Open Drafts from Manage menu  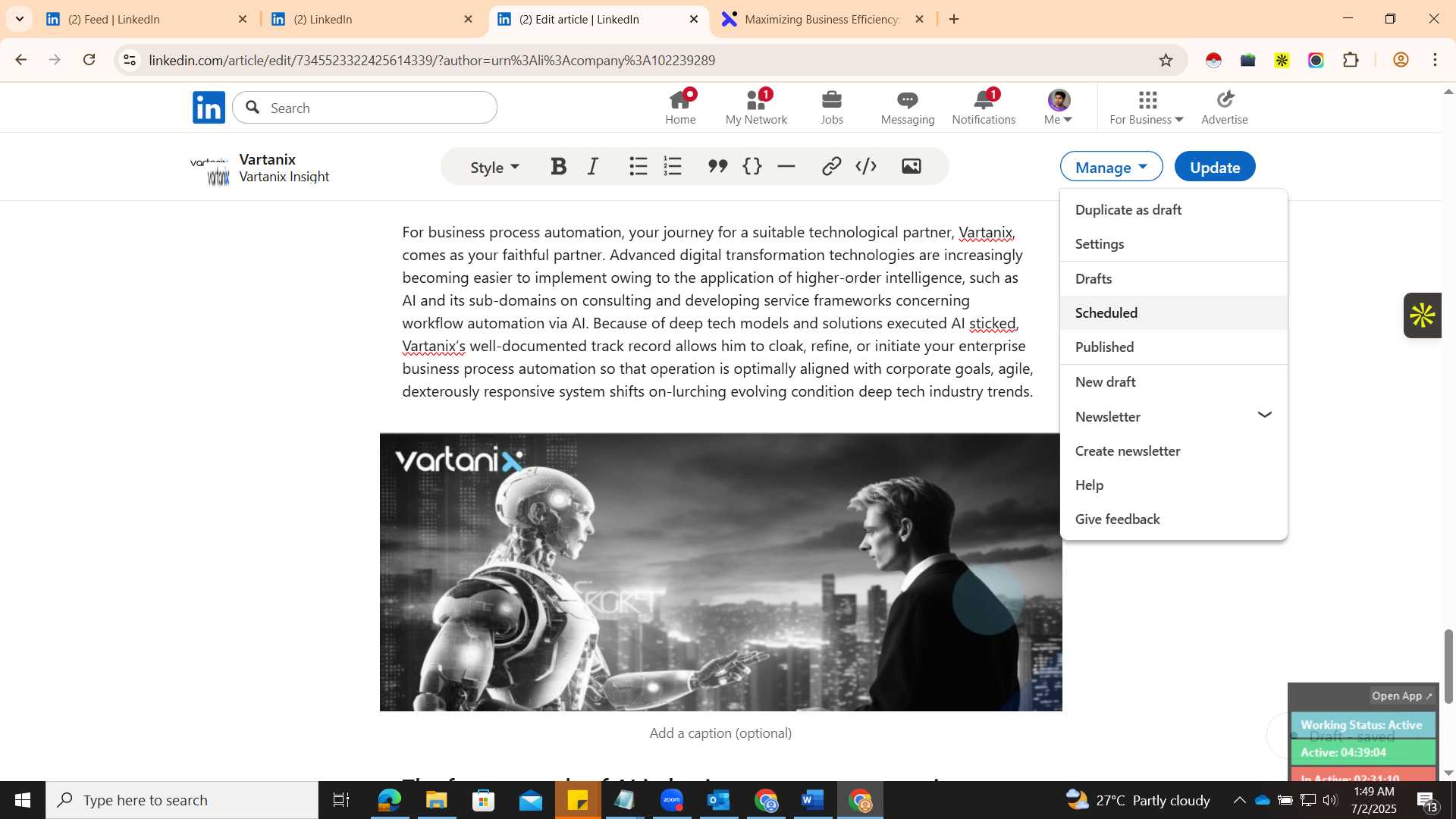point(1173,279)
